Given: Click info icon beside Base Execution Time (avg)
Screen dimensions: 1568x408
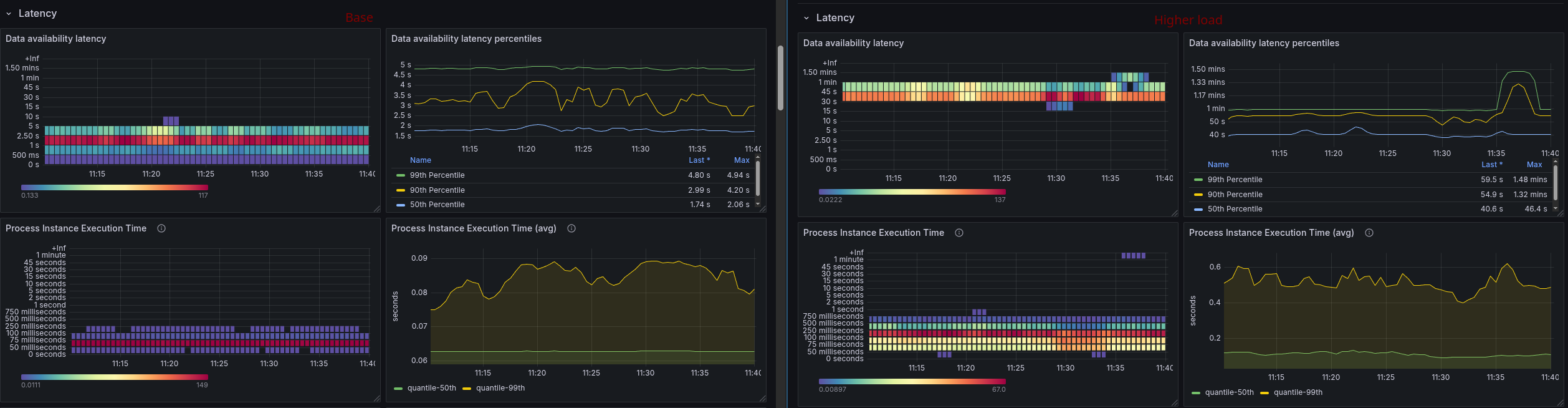Looking at the screenshot, I should click(x=571, y=228).
